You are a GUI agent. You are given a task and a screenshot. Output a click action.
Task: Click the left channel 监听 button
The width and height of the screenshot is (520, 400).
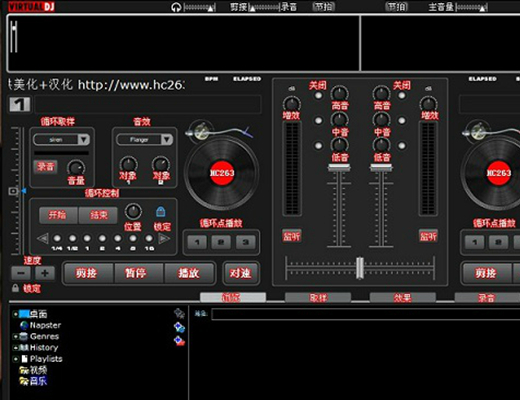[x=292, y=236]
